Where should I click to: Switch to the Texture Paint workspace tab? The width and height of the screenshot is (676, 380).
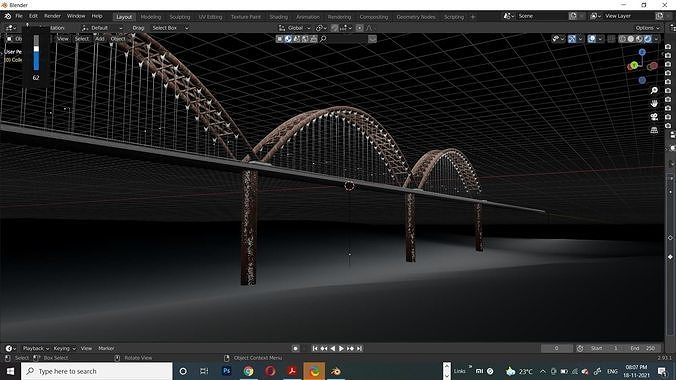246,17
